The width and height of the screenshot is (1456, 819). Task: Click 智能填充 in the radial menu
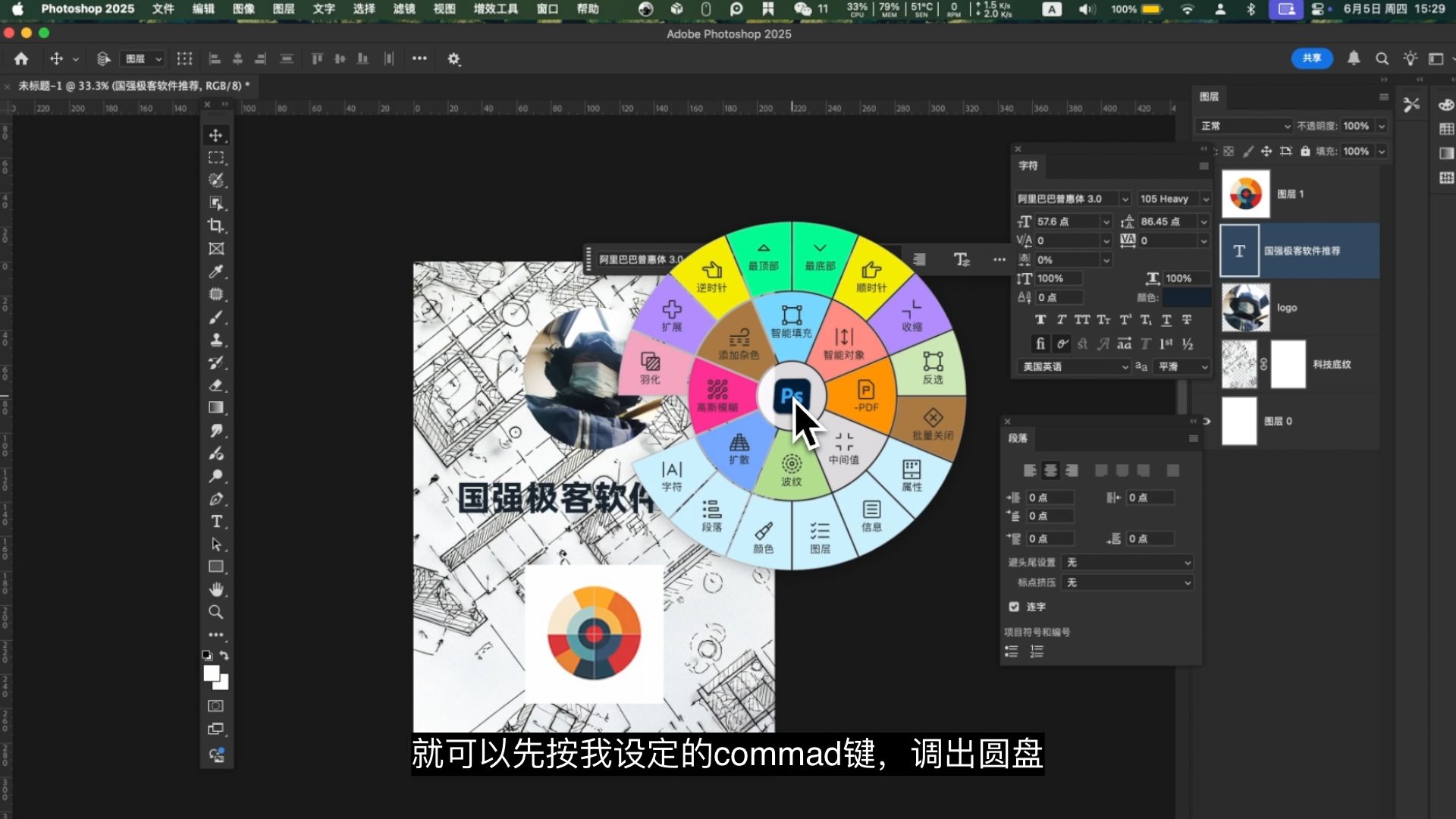click(791, 322)
